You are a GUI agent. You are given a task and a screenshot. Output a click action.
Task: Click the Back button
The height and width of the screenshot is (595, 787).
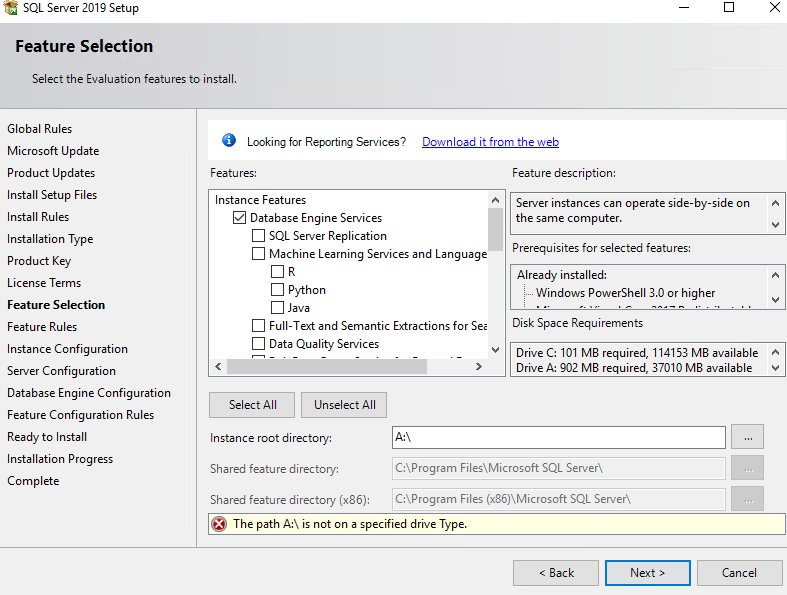point(556,573)
